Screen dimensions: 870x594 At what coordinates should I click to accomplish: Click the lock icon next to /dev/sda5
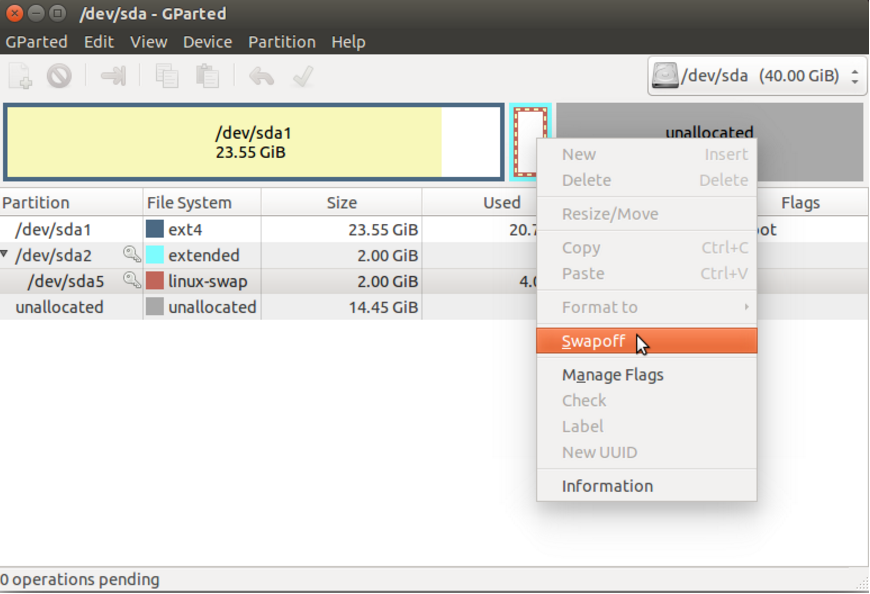131,281
